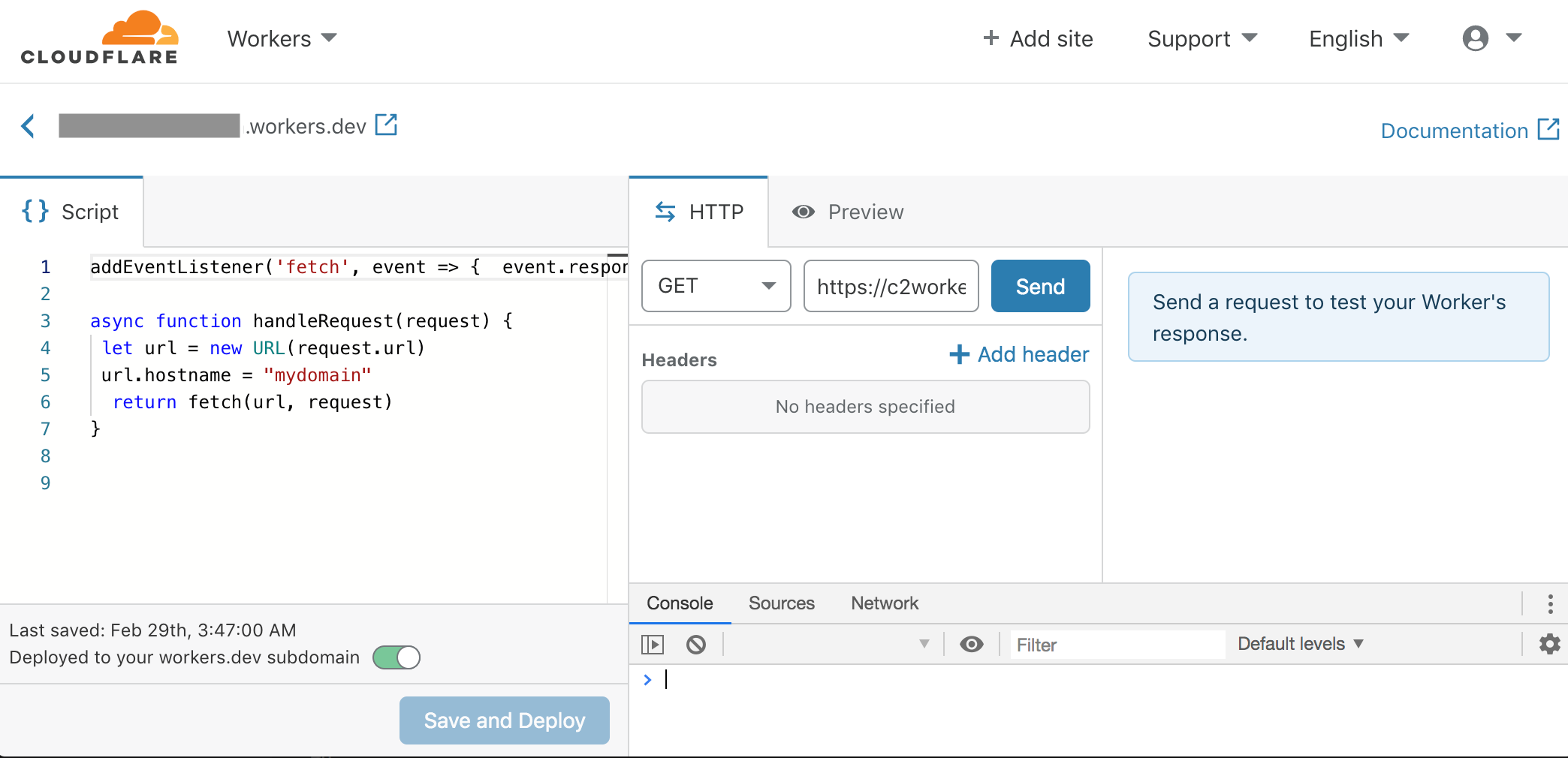Click the 'fetch' string in line 1
The image size is (1568, 758).
[x=312, y=267]
